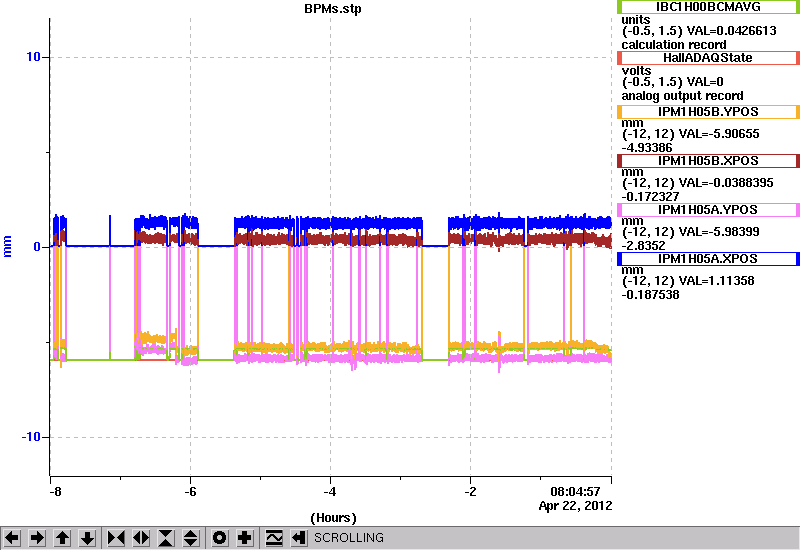800x550 pixels.
Task: Click the 'volts' units label
Action: pyautogui.click(x=636, y=70)
